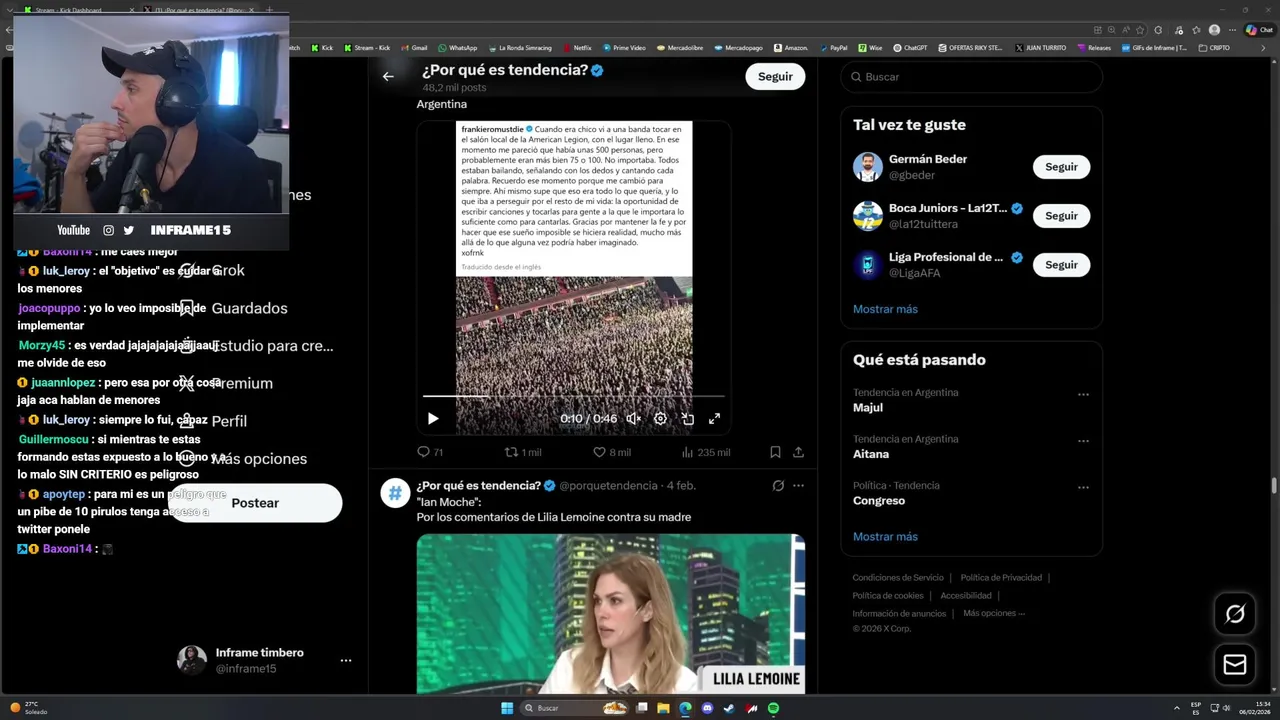Follow Boca Juniors - La12T account

(1061, 216)
